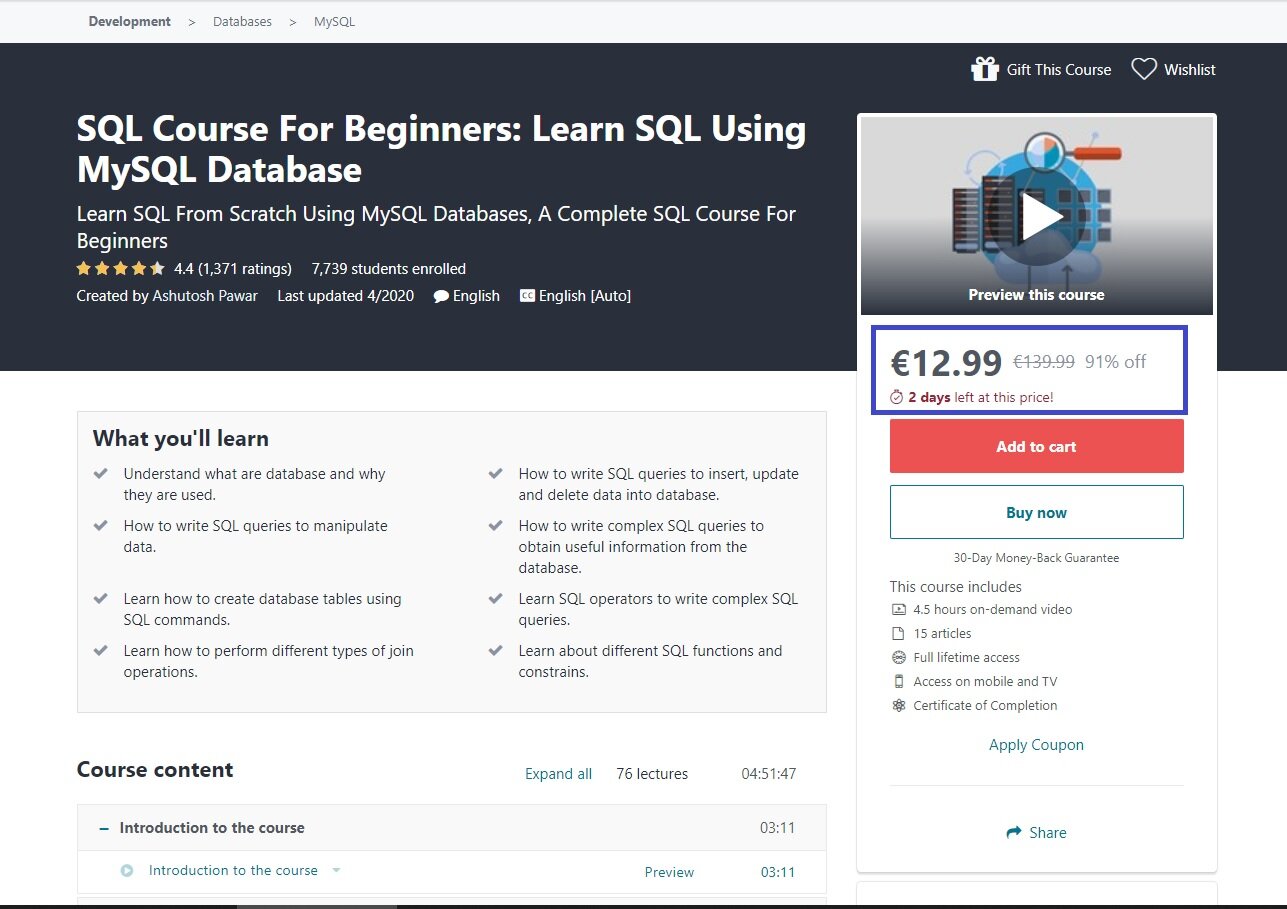This screenshot has width=1287, height=909.
Task: Click the star rating icons
Action: point(121,268)
